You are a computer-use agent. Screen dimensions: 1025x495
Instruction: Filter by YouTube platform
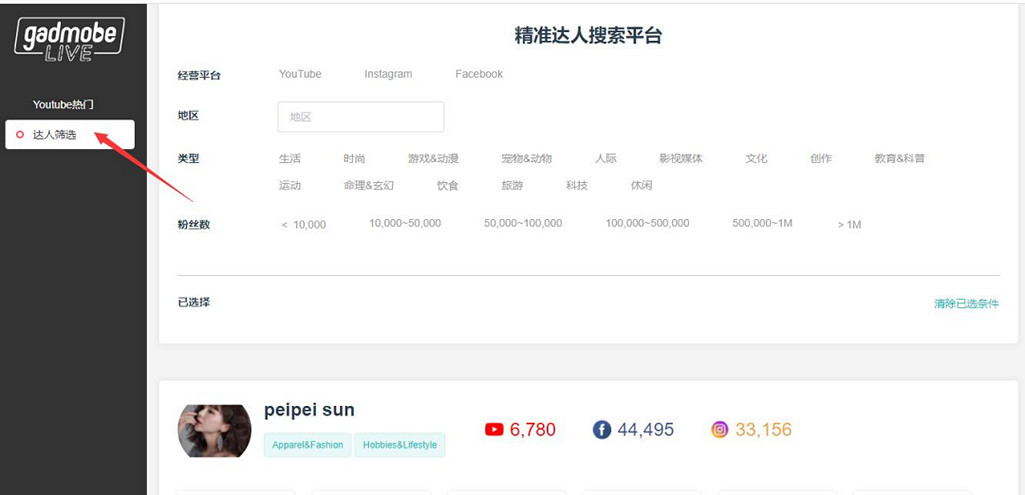(300, 74)
